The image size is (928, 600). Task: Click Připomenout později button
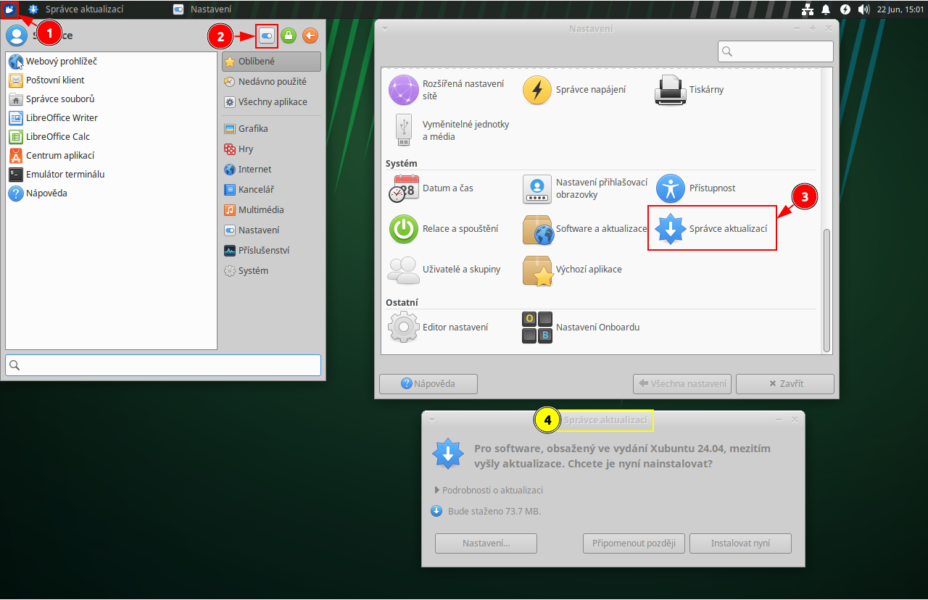point(634,543)
